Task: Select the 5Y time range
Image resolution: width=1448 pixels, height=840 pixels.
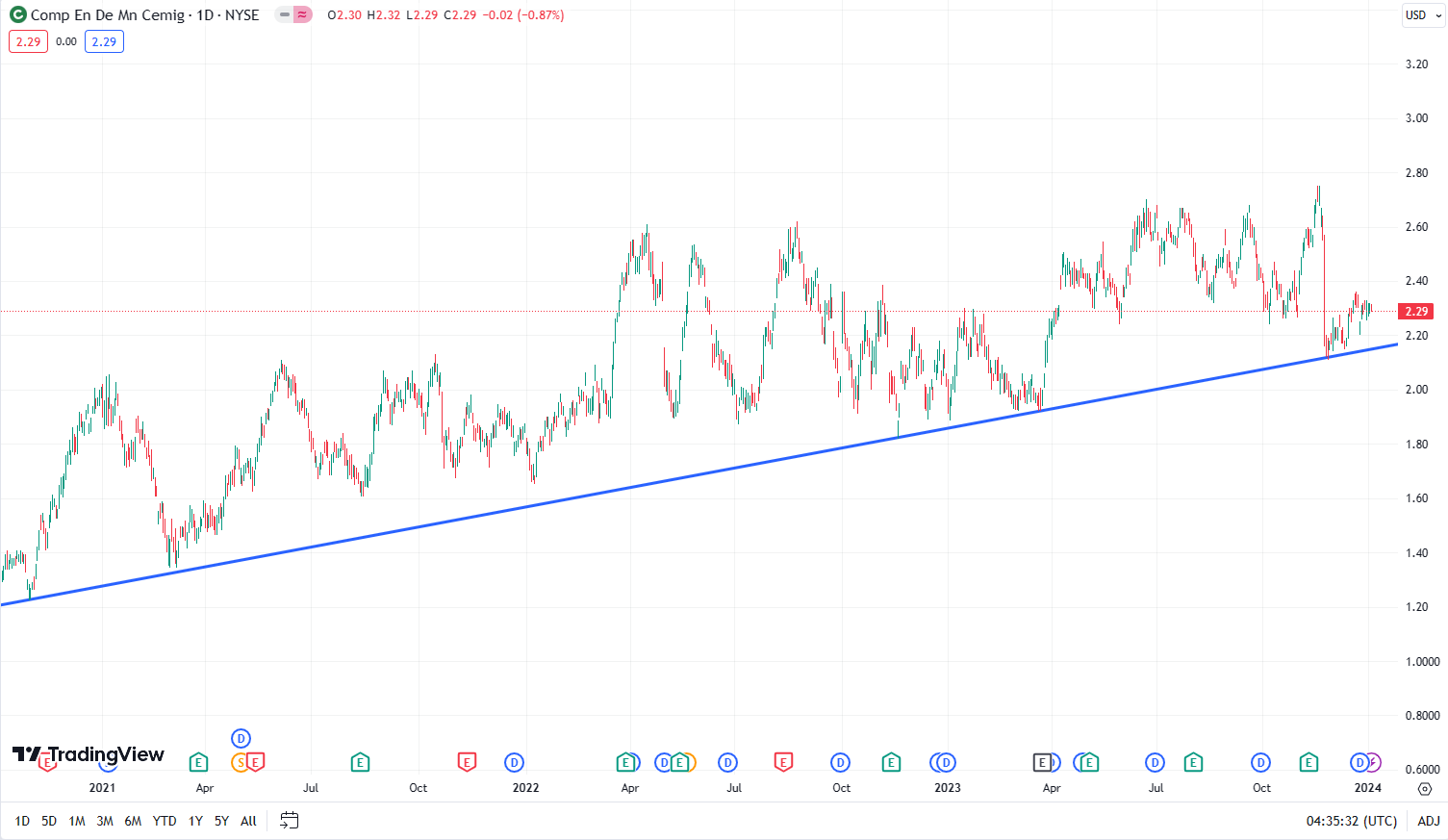Action: (221, 821)
